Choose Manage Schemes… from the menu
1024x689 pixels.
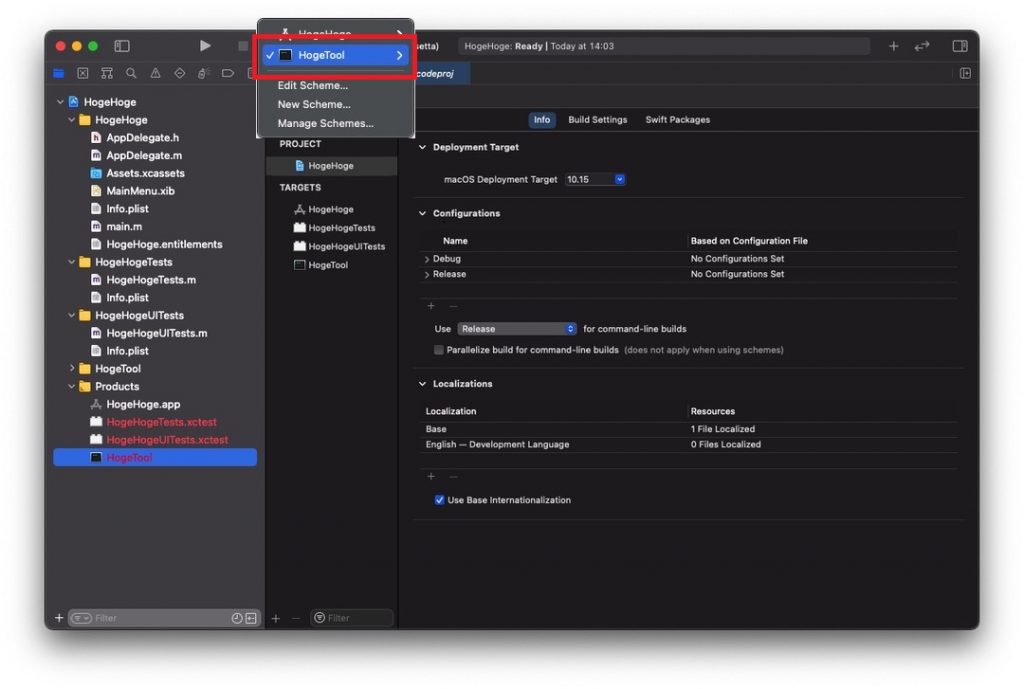[x=325, y=123]
